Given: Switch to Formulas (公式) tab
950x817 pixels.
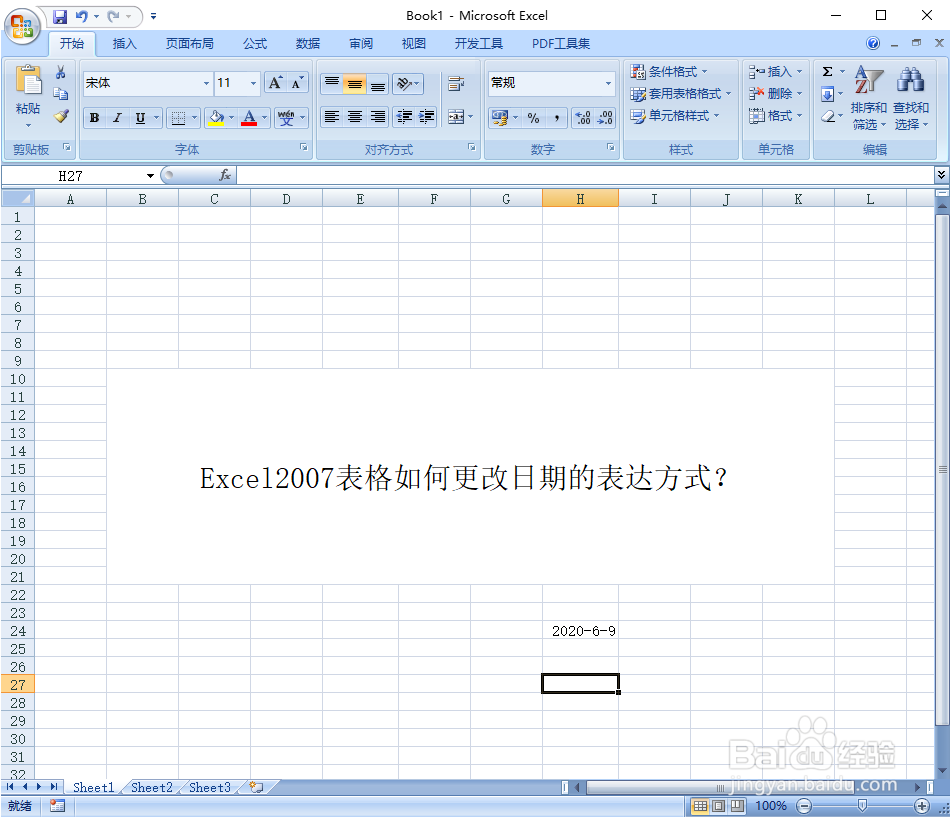Looking at the screenshot, I should pos(255,44).
